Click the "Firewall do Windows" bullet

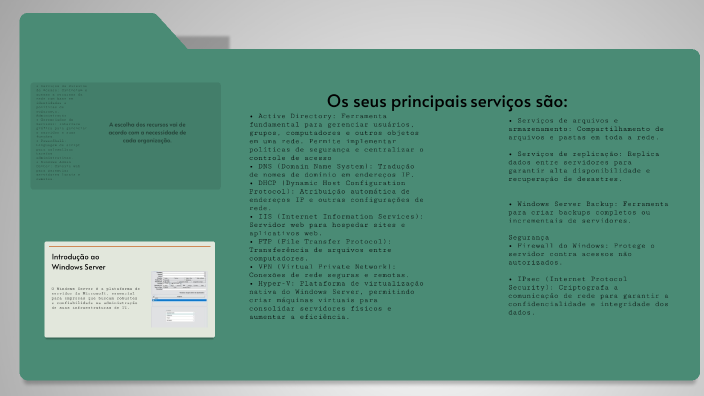581,254
